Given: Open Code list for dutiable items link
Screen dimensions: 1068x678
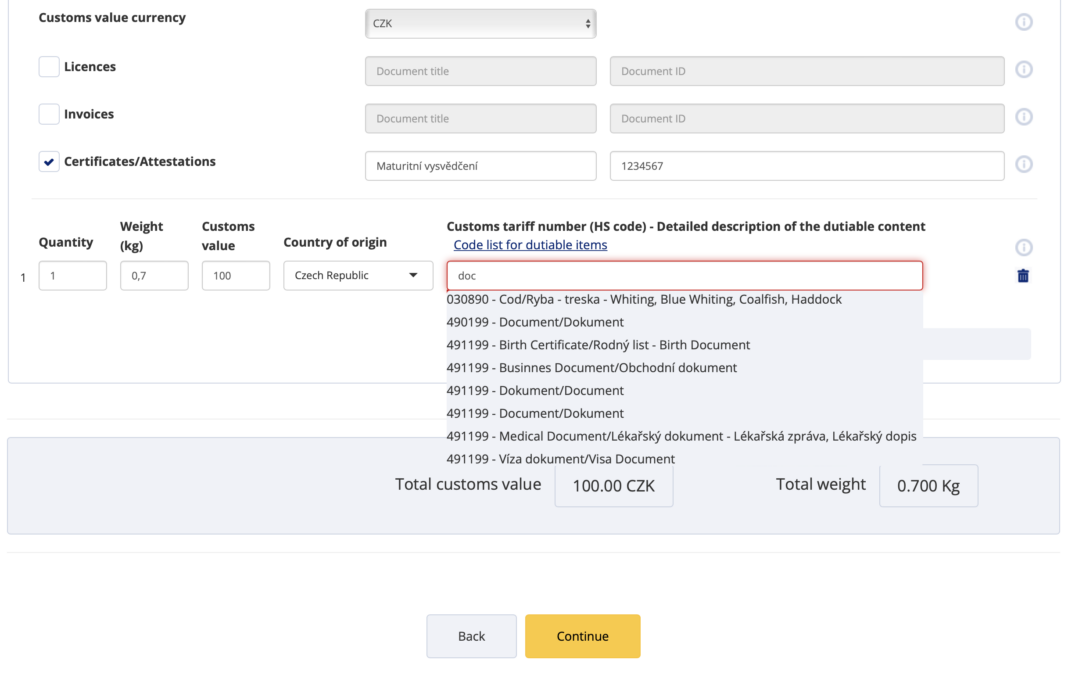Looking at the screenshot, I should pyautogui.click(x=530, y=245).
